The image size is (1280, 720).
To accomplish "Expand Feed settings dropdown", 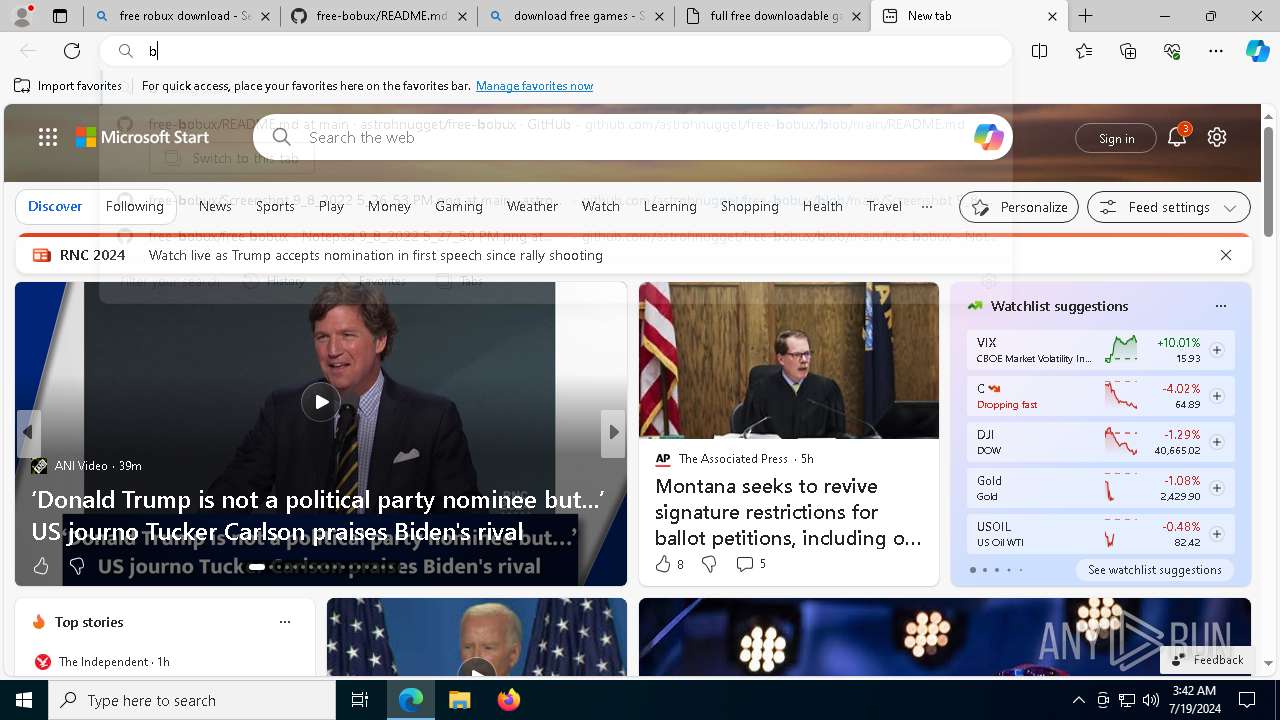I will (x=1168, y=207).
